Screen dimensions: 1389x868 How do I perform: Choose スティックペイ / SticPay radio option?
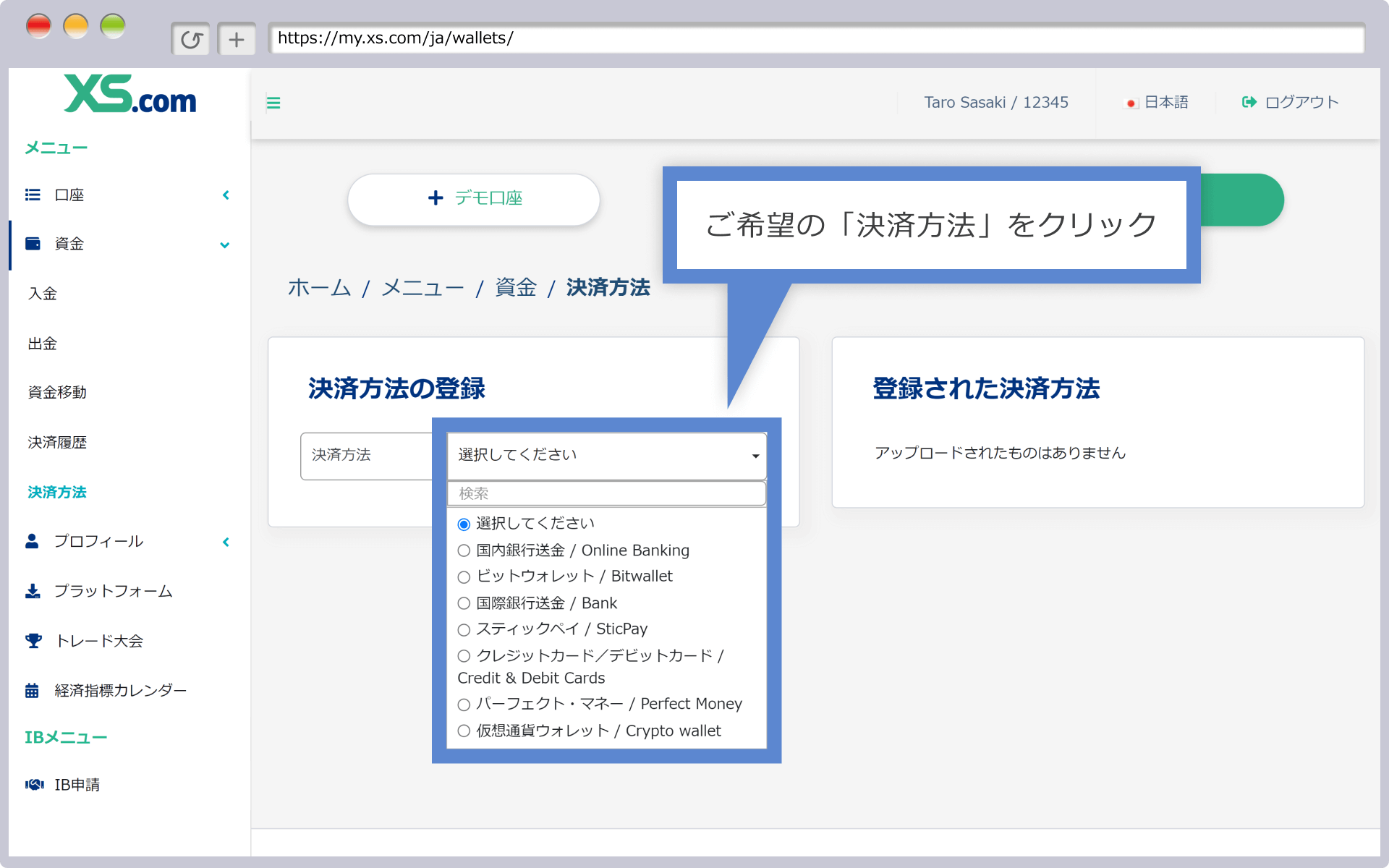[x=464, y=630]
